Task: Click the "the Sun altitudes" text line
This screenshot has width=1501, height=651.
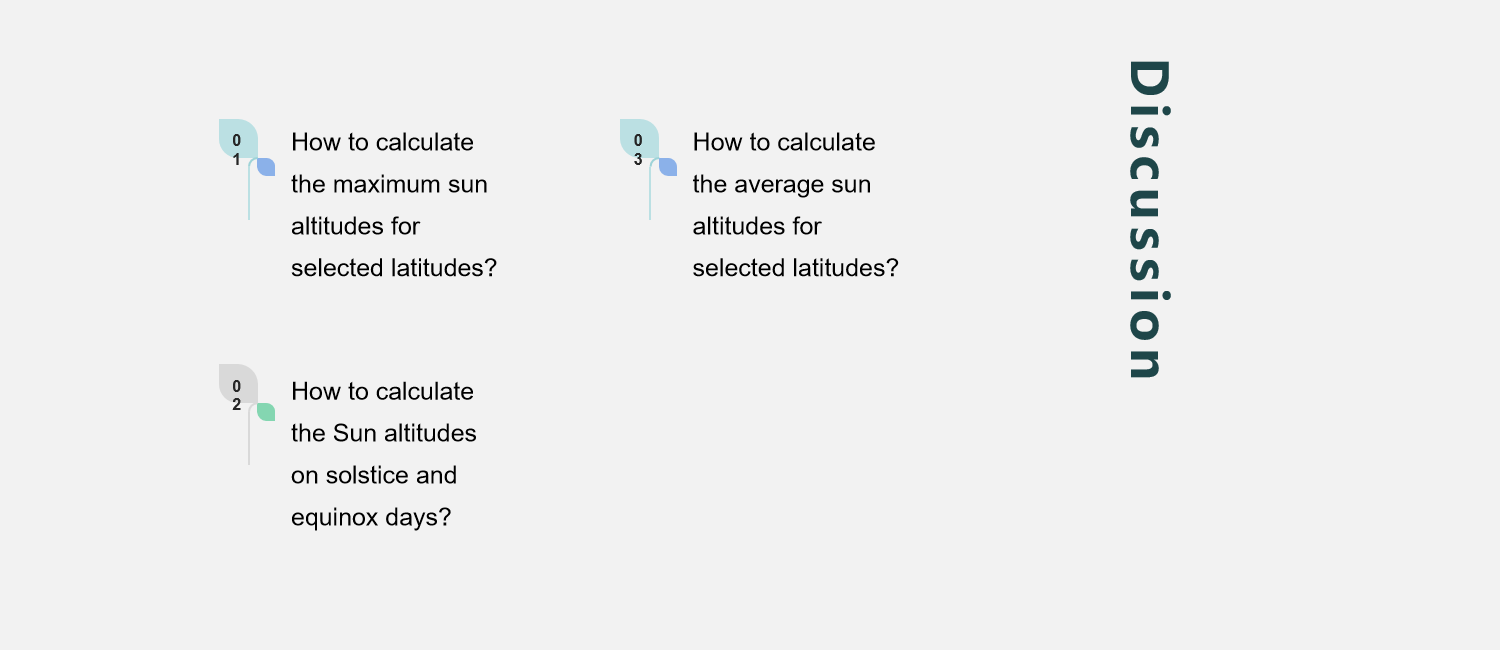Action: pos(383,434)
